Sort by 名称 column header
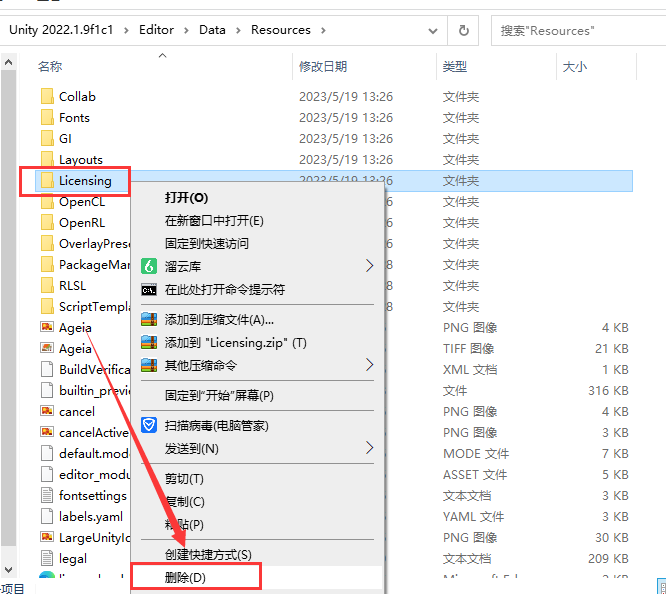The height and width of the screenshot is (594, 666). [50, 66]
